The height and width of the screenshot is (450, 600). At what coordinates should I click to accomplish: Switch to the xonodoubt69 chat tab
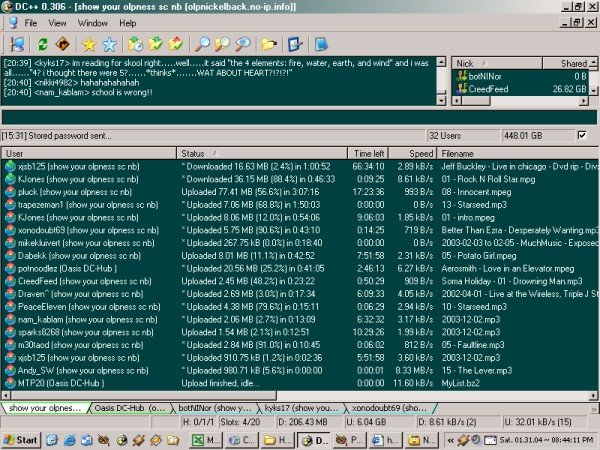(389, 408)
